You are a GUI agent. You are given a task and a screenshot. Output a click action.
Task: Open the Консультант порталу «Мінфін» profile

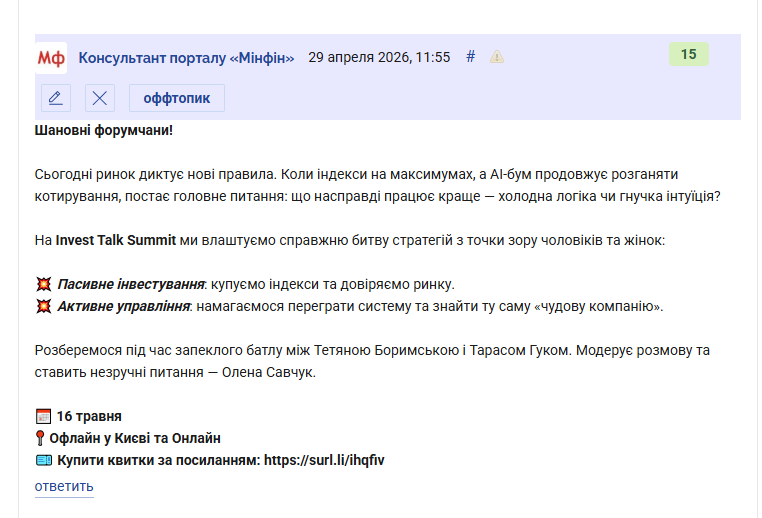tap(186, 57)
